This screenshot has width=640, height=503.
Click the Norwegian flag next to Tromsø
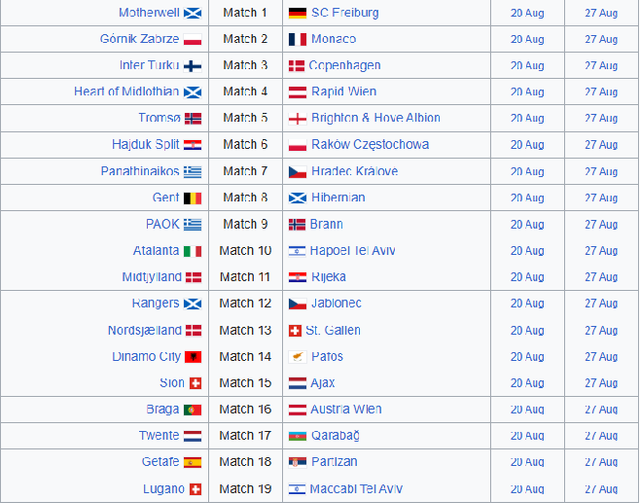point(193,119)
